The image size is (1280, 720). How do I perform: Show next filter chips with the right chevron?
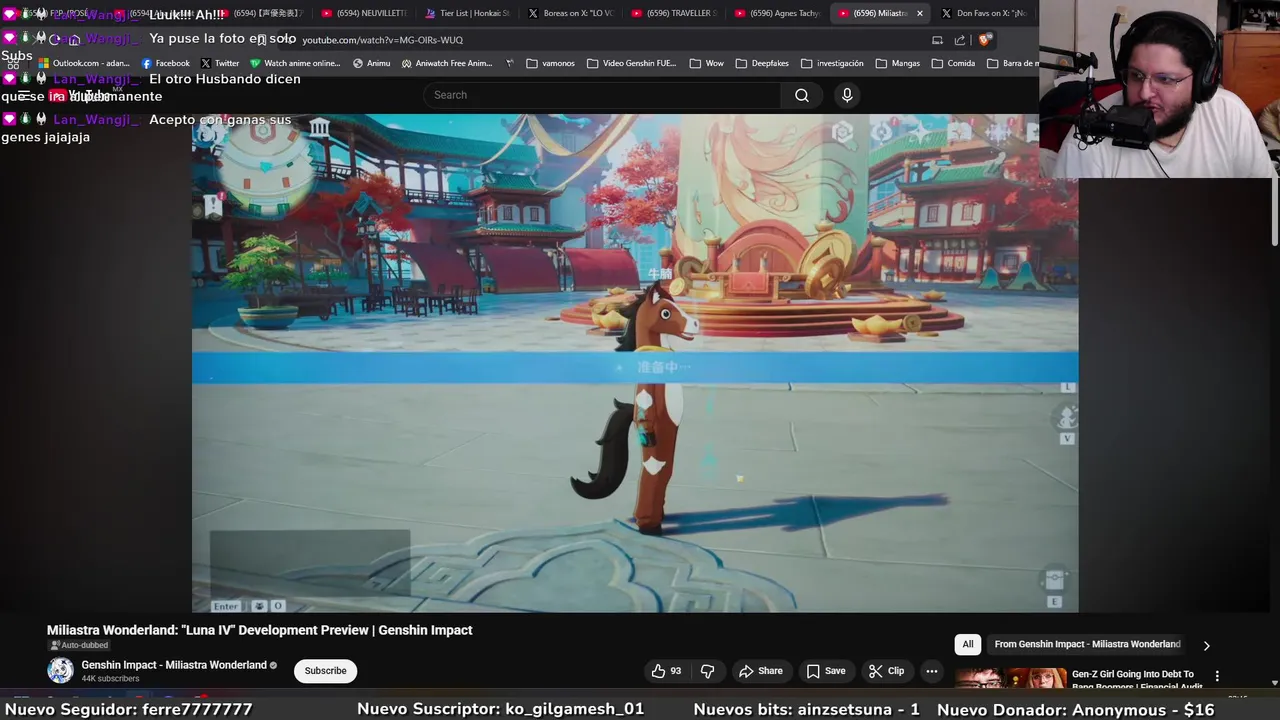click(1206, 645)
